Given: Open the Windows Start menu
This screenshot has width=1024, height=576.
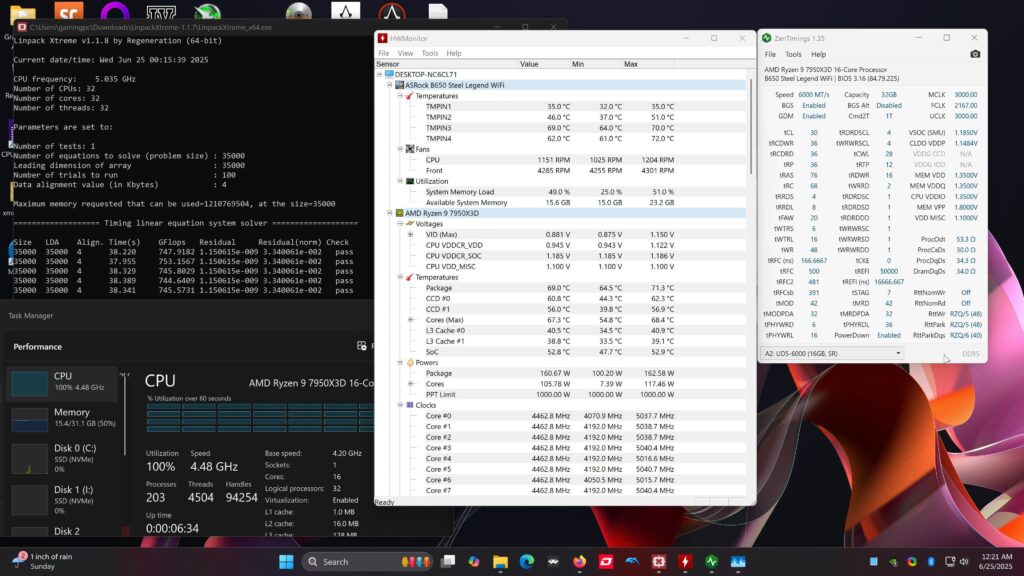Looking at the screenshot, I should [286, 562].
